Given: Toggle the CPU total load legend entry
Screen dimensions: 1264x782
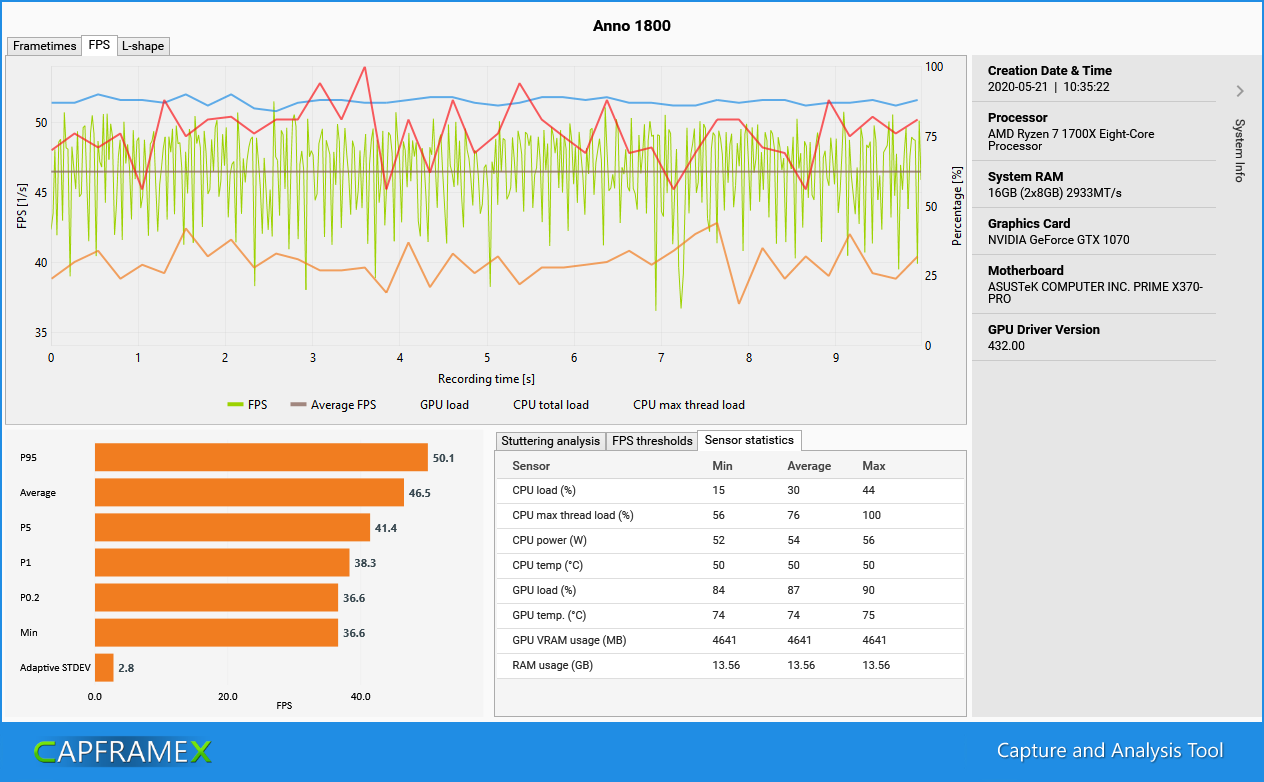Looking at the screenshot, I should tap(551, 405).
